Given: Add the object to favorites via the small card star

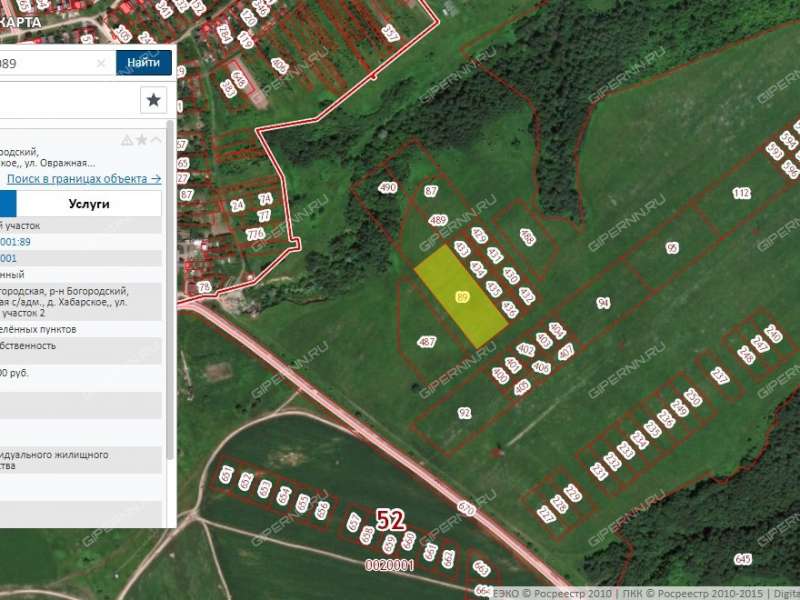Looking at the screenshot, I should [x=142, y=139].
